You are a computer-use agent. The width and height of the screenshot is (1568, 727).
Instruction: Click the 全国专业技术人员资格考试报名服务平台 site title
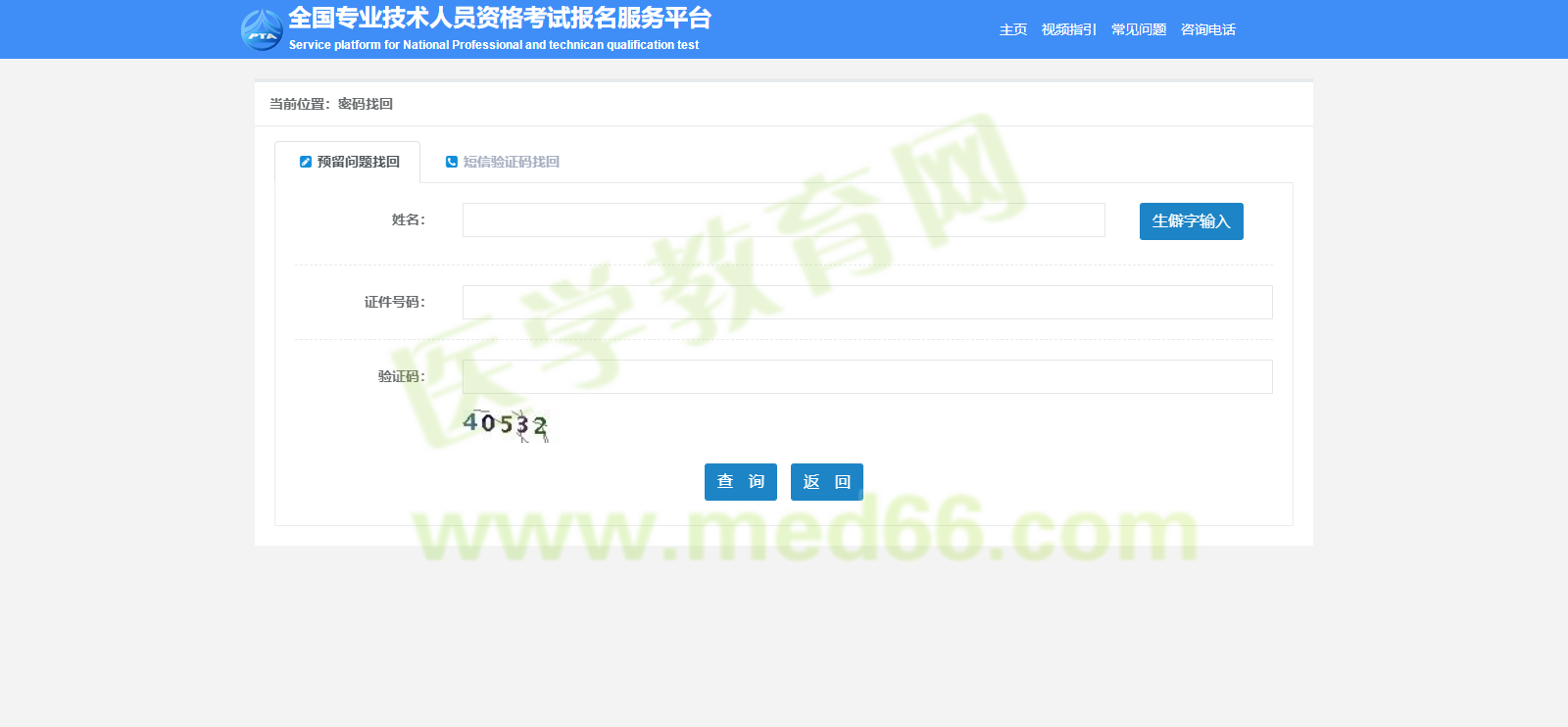(499, 19)
